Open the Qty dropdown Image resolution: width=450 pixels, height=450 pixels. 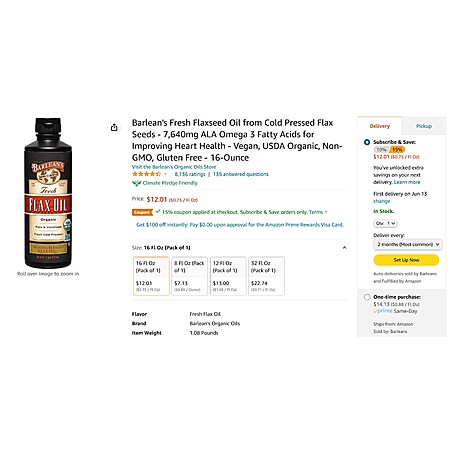click(385, 223)
